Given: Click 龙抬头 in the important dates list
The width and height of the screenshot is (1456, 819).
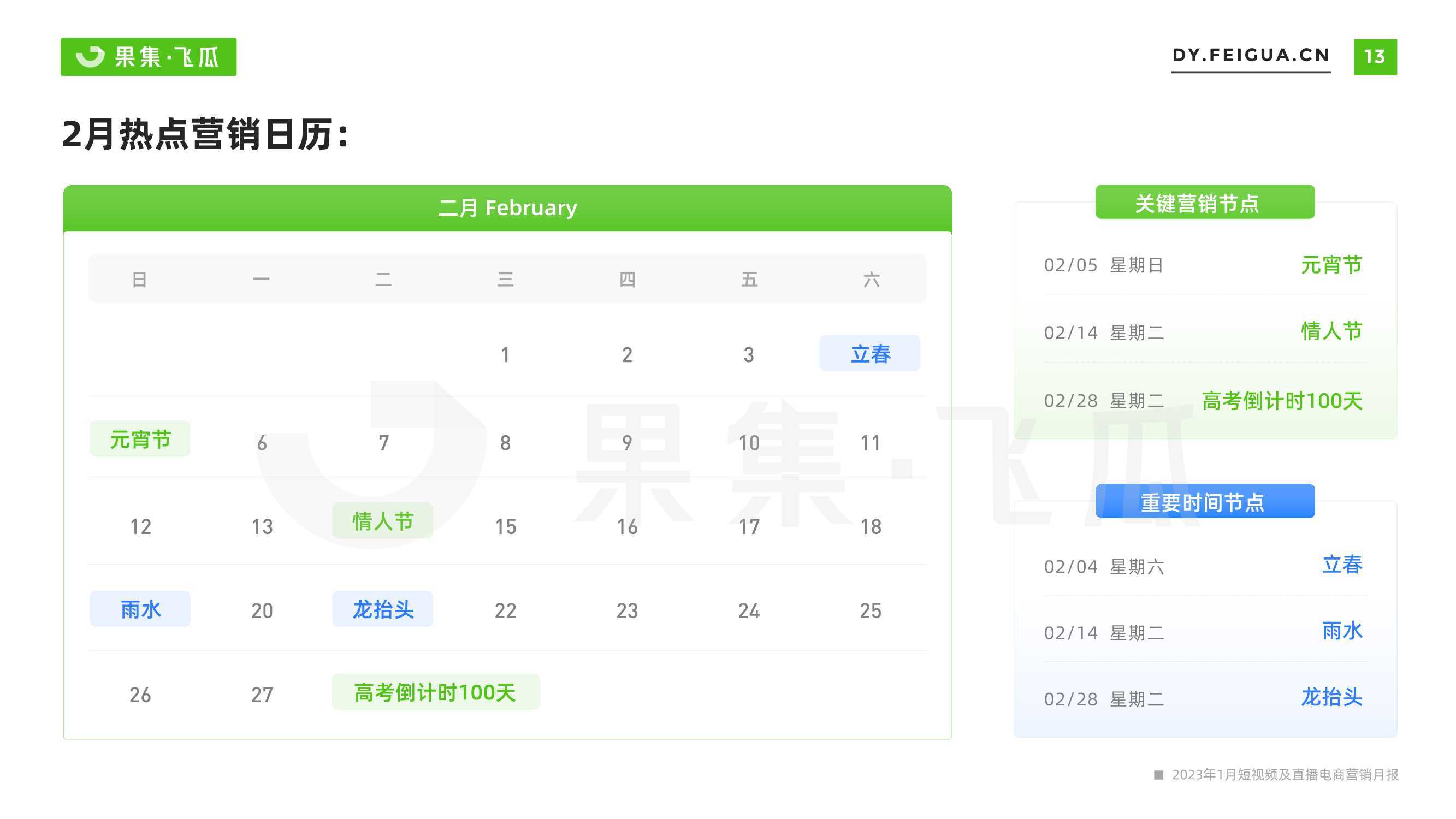Looking at the screenshot, I should pos(1331,697).
